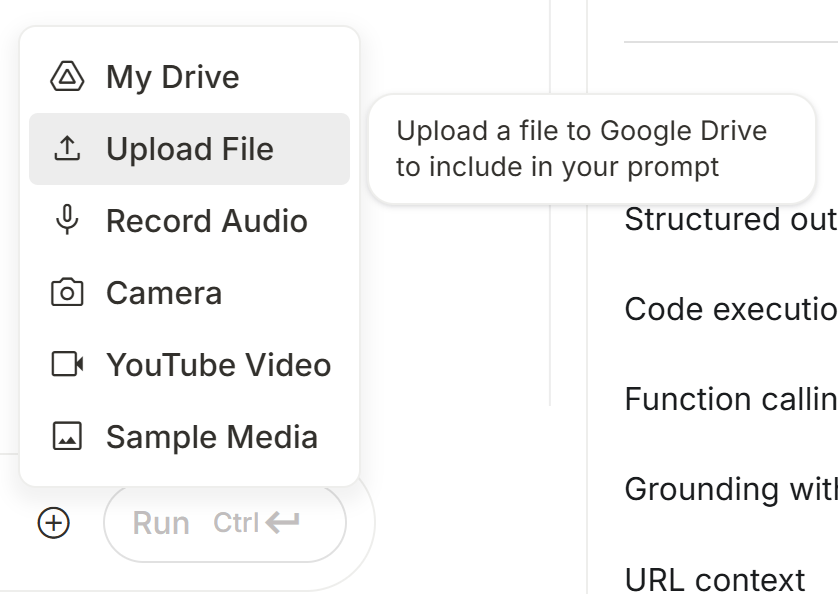Pick the Camera label in the menu
Image resolution: width=838 pixels, height=594 pixels.
(x=164, y=293)
